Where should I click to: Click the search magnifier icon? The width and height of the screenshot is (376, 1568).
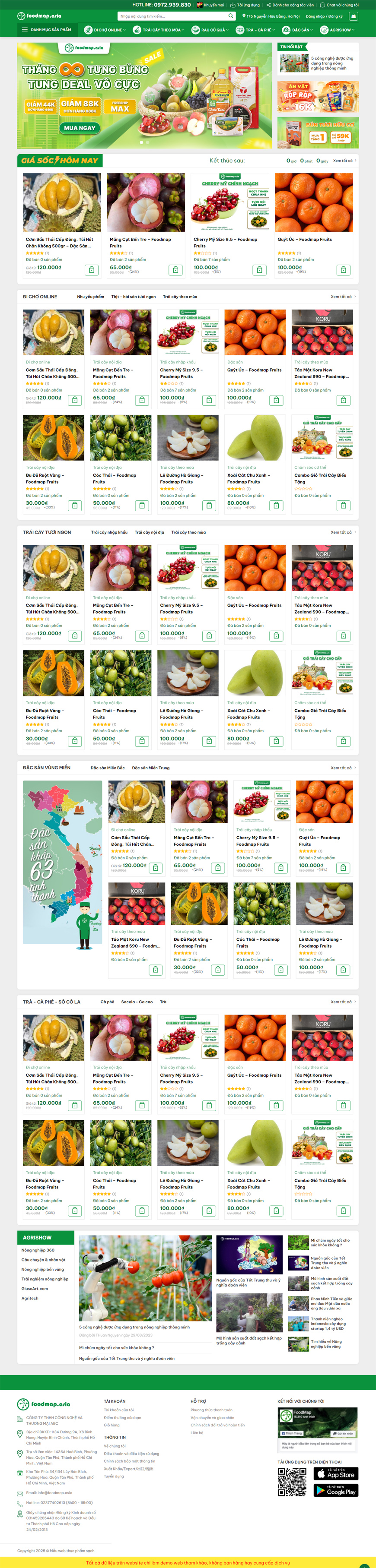230,16
